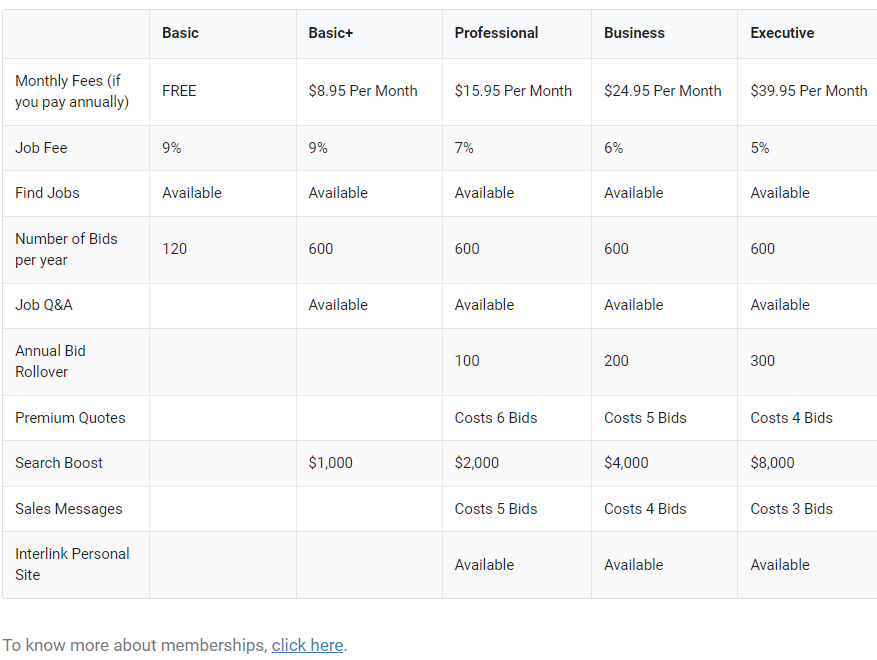Select the $8.95 Per Month cell
The width and height of the screenshot is (877, 660).
[x=363, y=91]
